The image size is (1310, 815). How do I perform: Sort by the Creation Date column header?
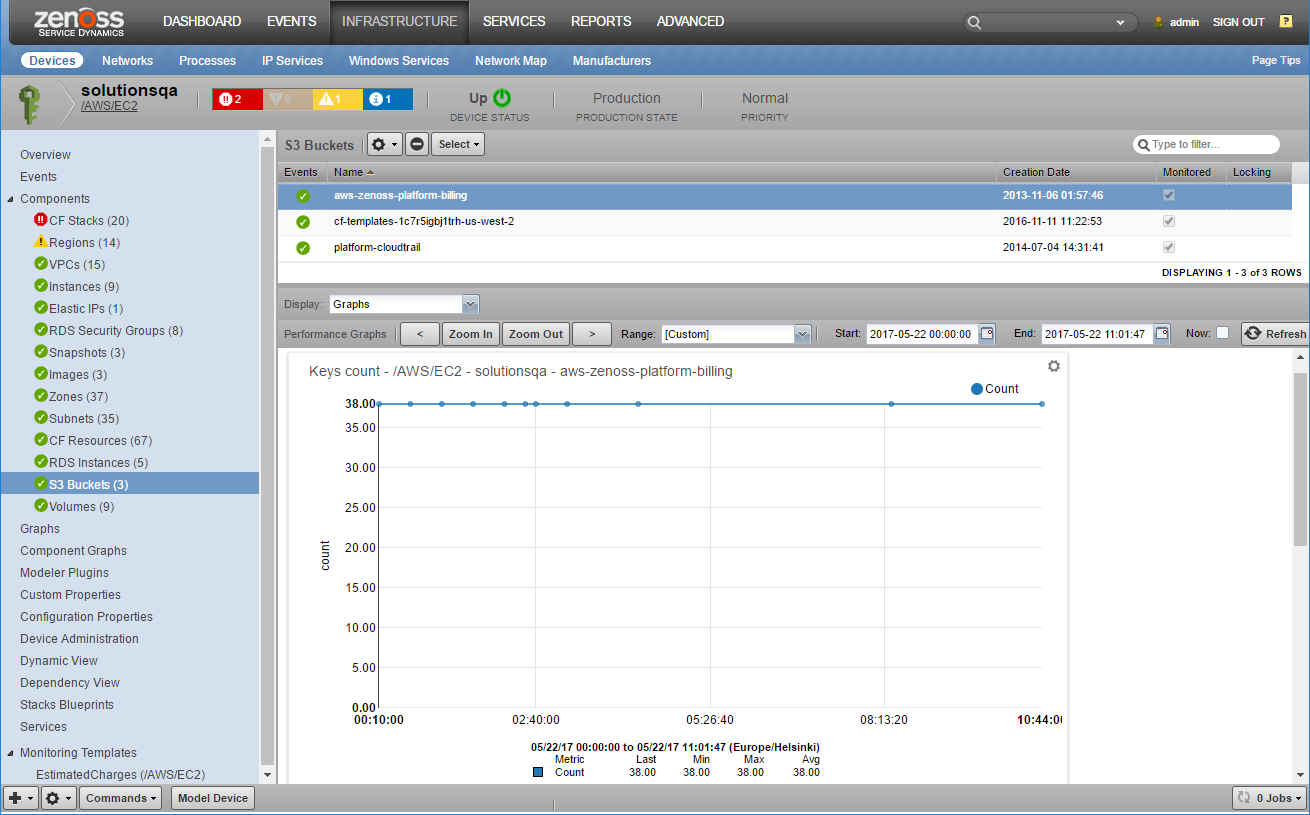click(1078, 172)
